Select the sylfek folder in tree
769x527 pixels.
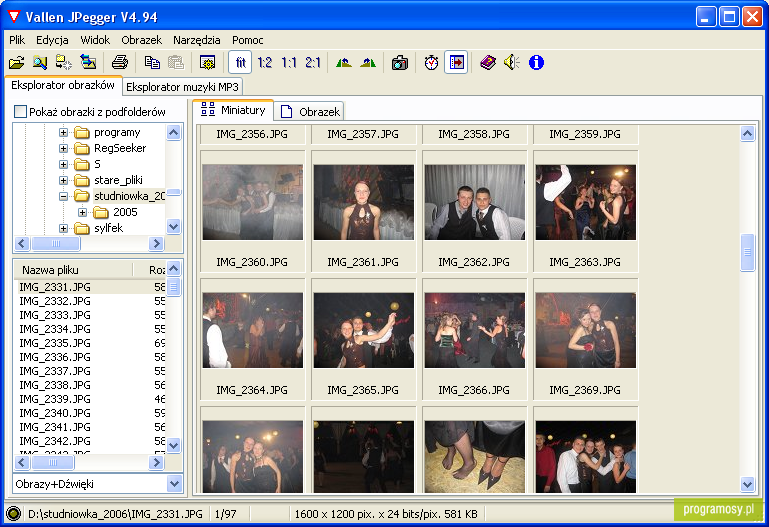(x=108, y=228)
